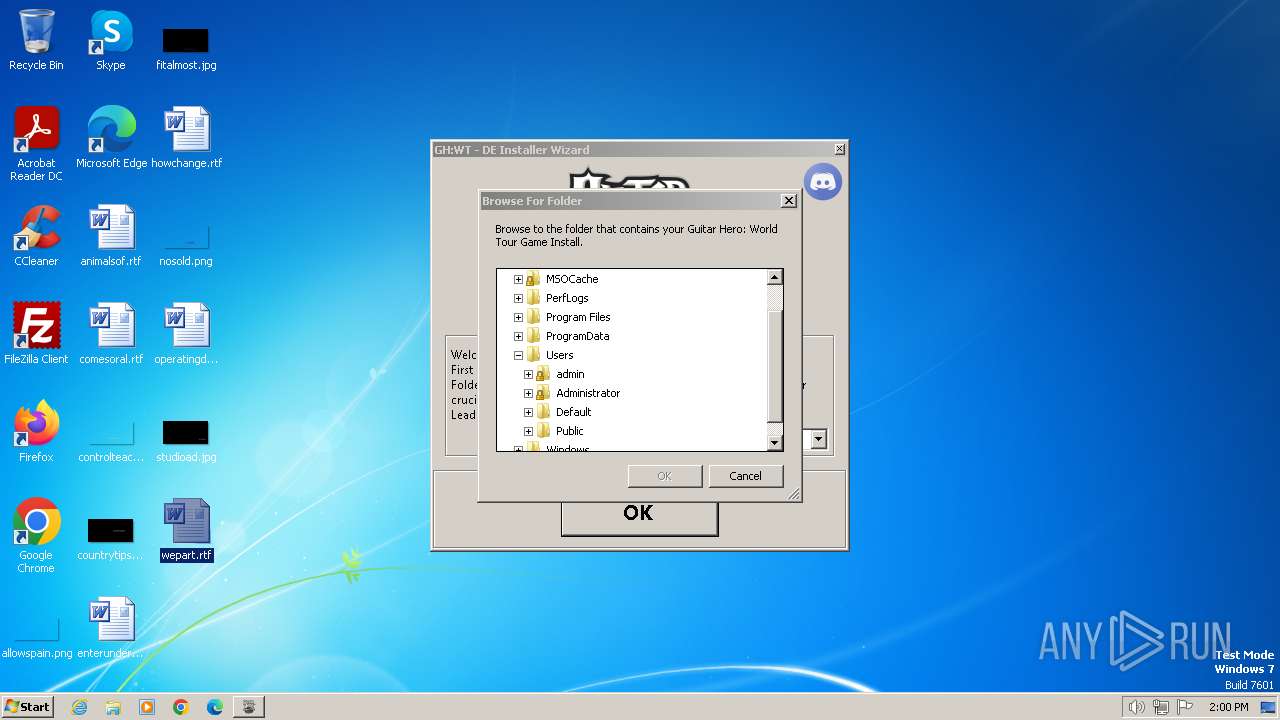Launch Firefox desktop shortcut

pos(36,432)
